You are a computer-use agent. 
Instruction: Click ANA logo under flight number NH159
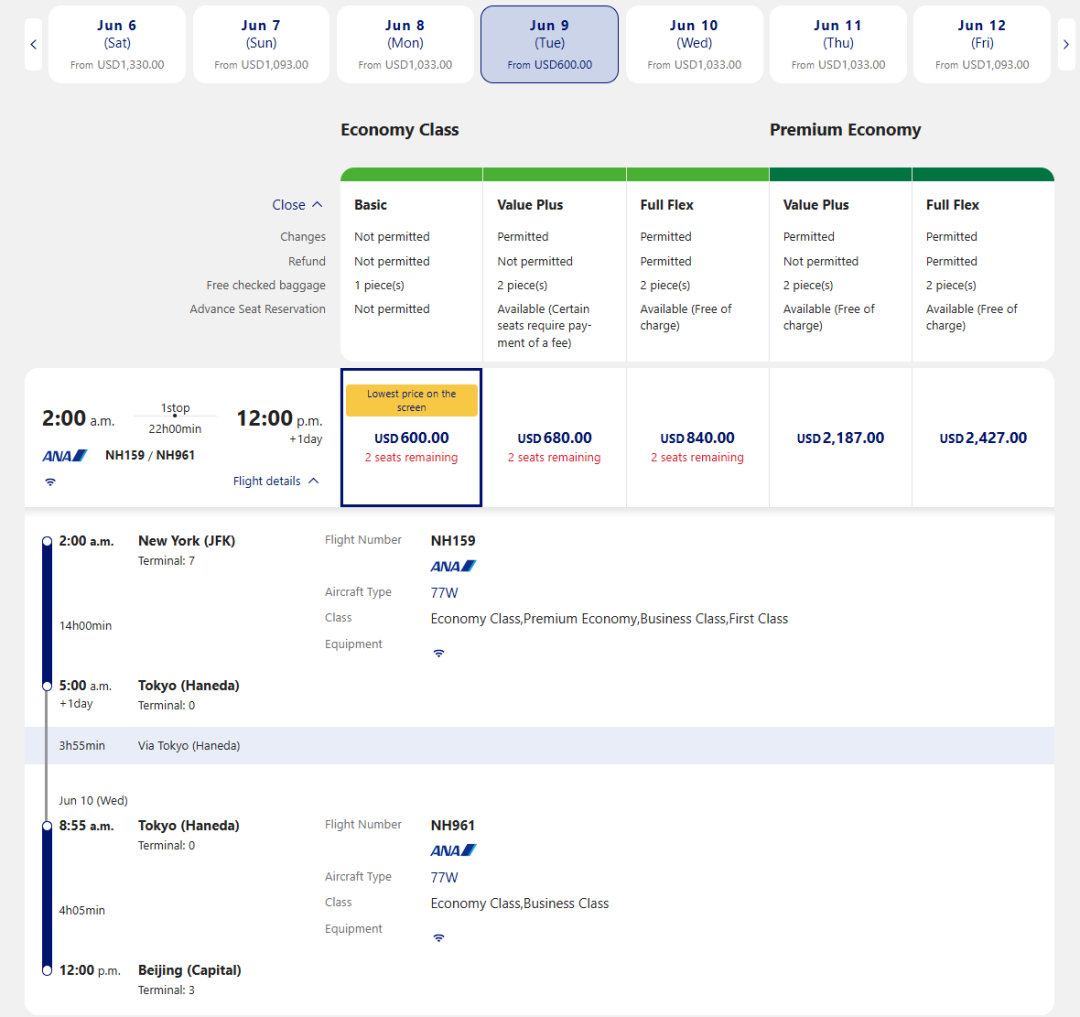tap(453, 566)
